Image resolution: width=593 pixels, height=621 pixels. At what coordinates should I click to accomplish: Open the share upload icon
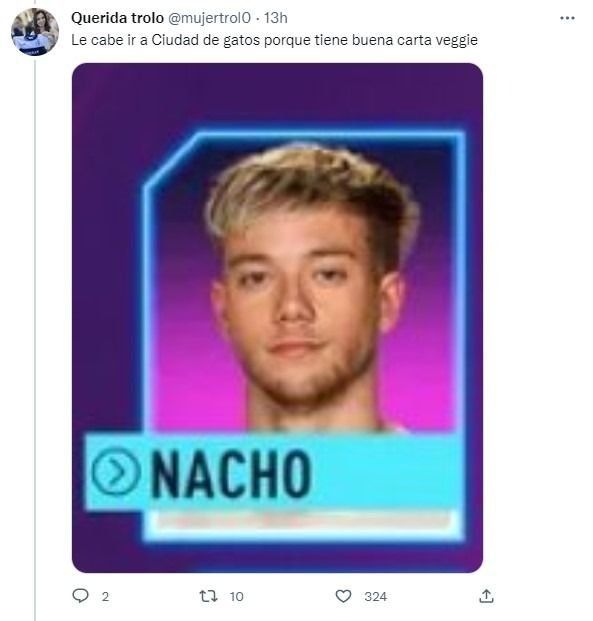pos(486,596)
